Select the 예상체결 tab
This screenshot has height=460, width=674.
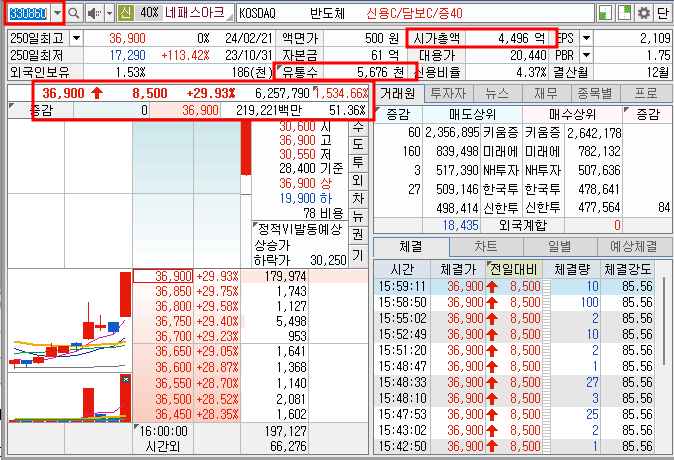pos(634,247)
